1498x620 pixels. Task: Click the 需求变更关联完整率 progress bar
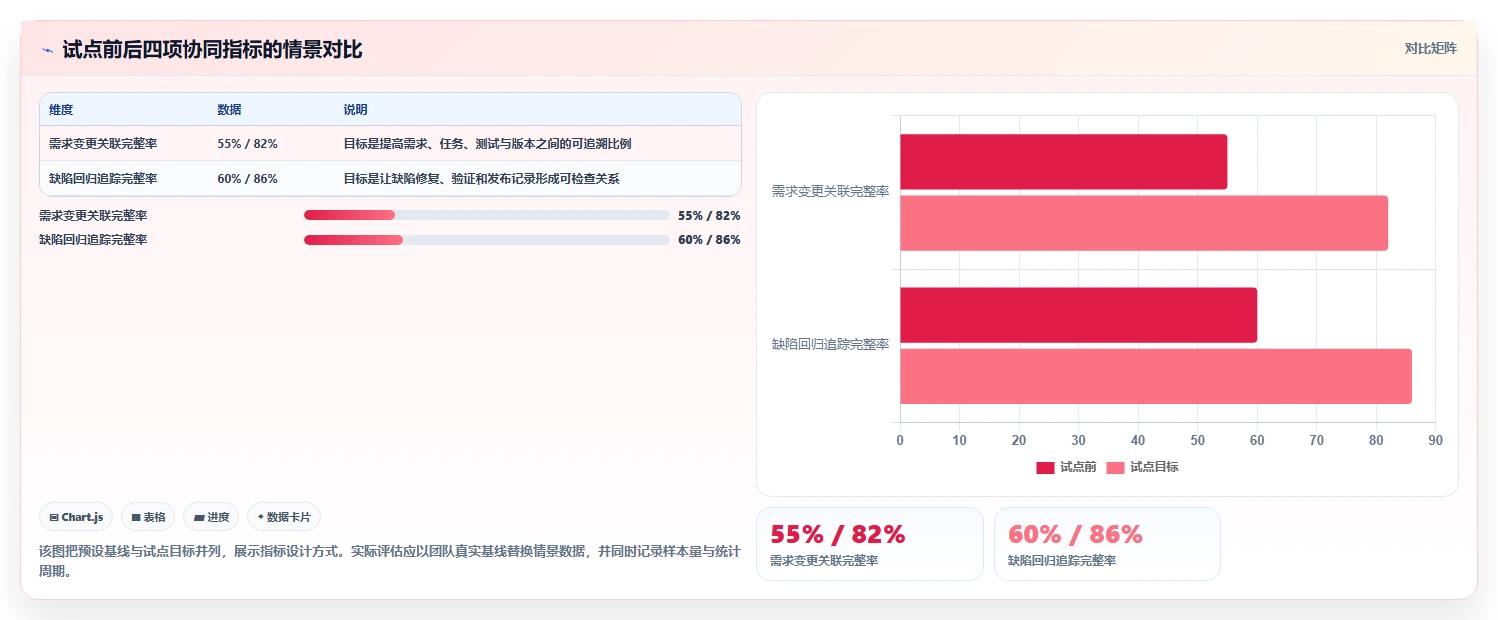[x=487, y=215]
